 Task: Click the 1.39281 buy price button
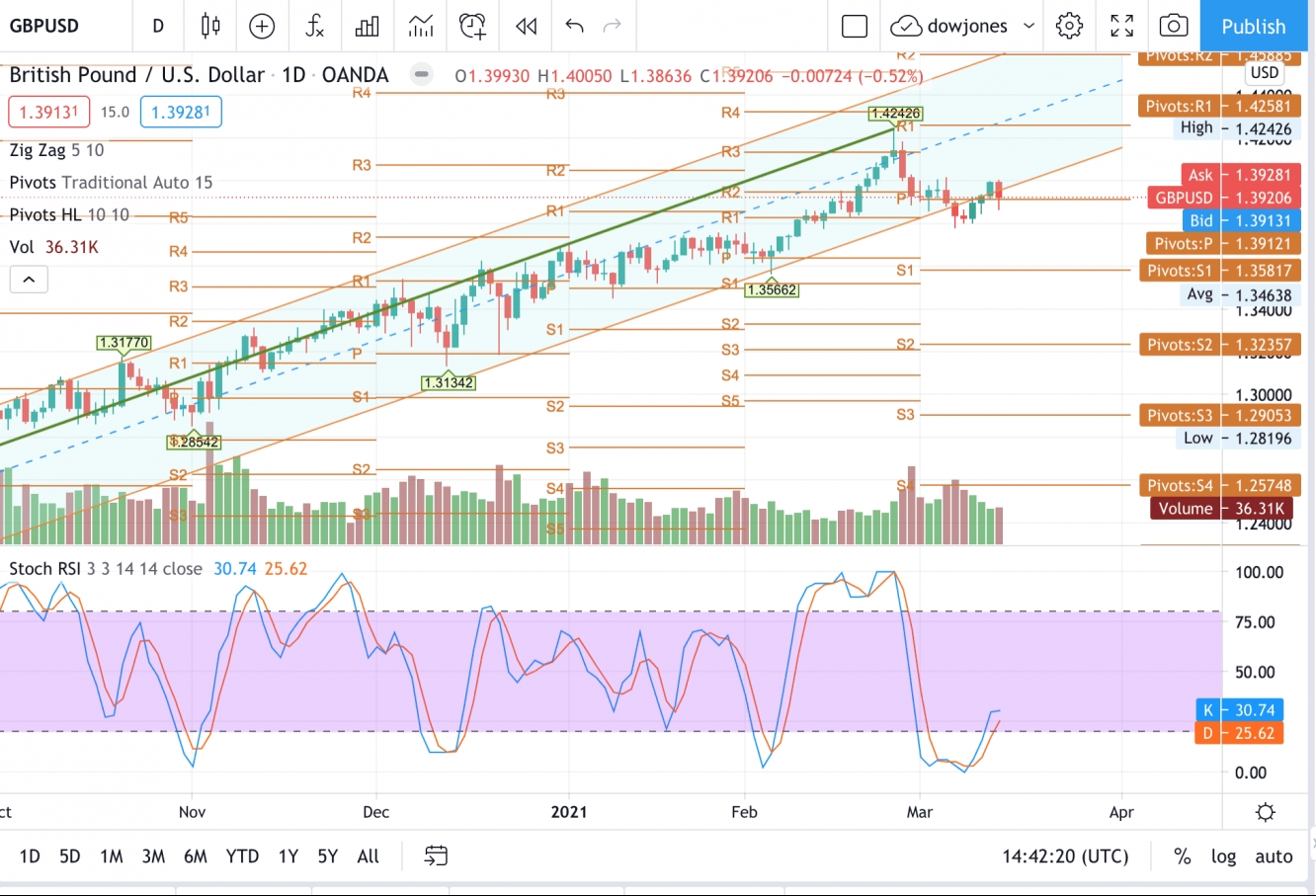pyautogui.click(x=181, y=112)
